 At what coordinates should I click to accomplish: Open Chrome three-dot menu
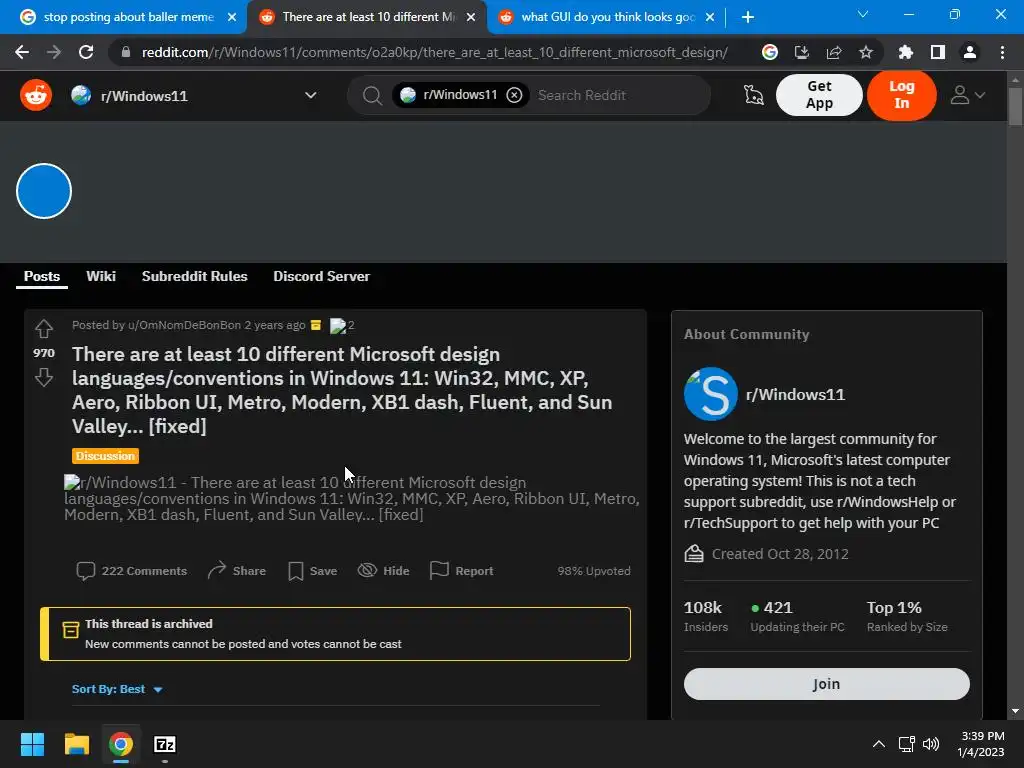(x=1002, y=52)
